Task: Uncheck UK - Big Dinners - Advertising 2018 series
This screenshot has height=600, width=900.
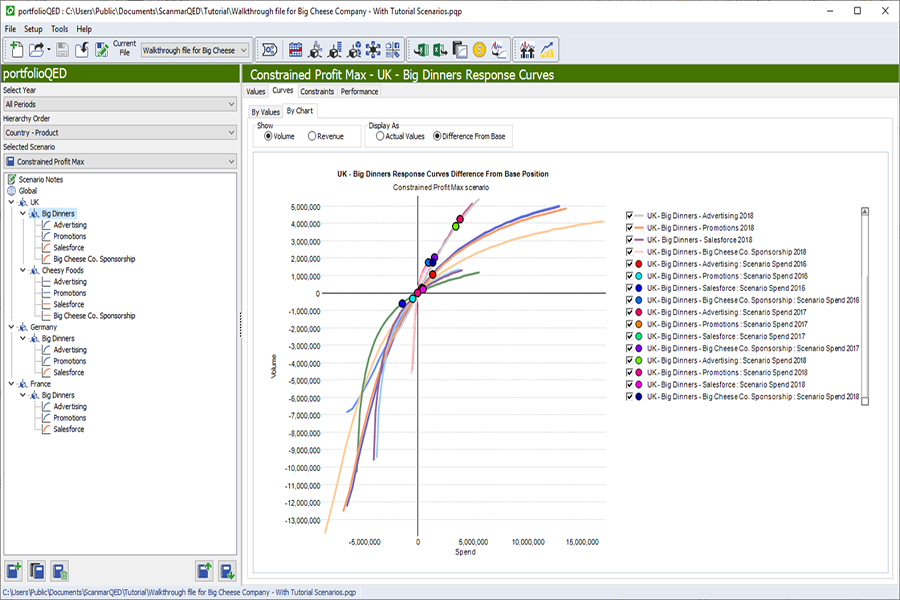Action: 629,215
